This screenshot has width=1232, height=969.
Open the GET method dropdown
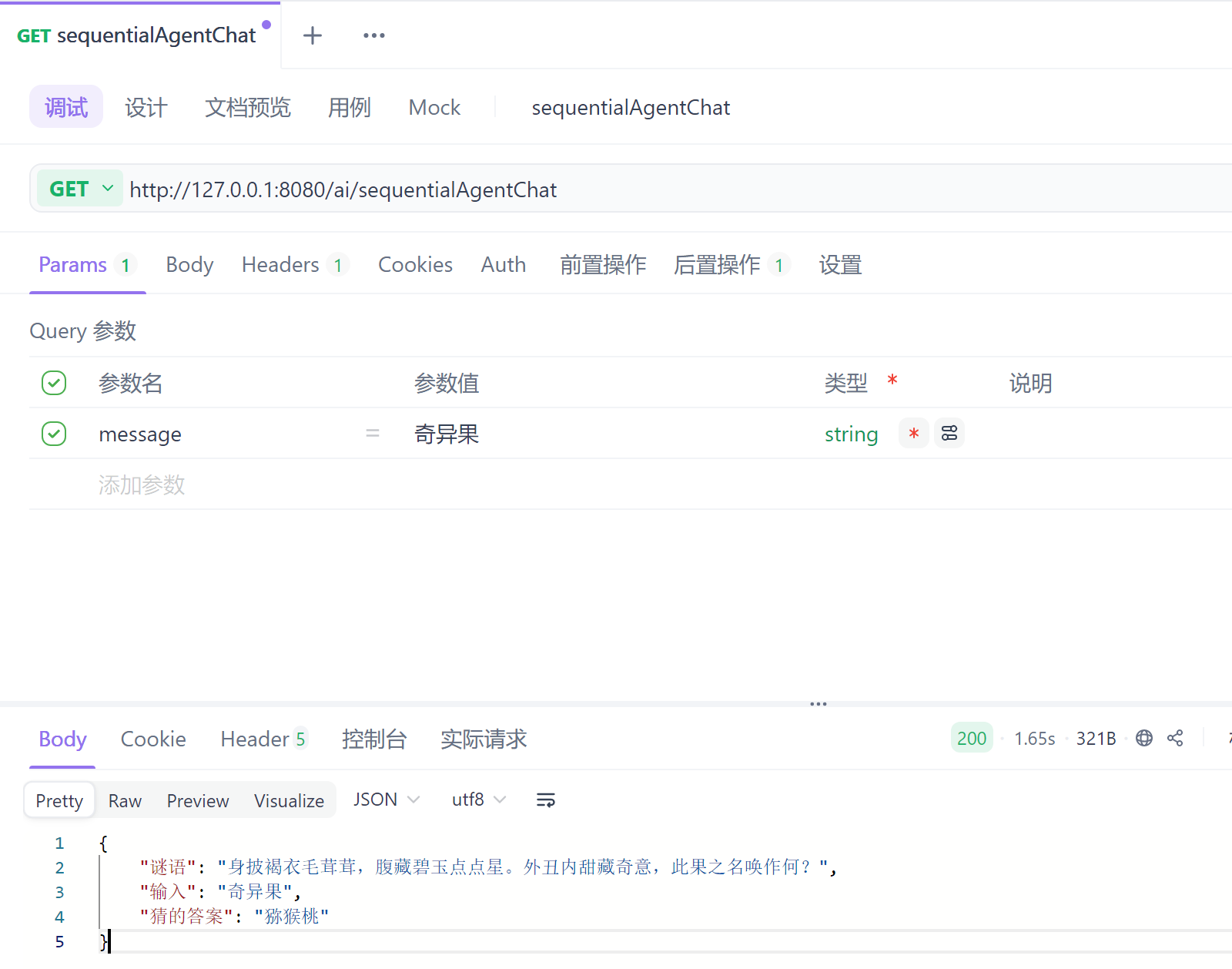coord(80,189)
